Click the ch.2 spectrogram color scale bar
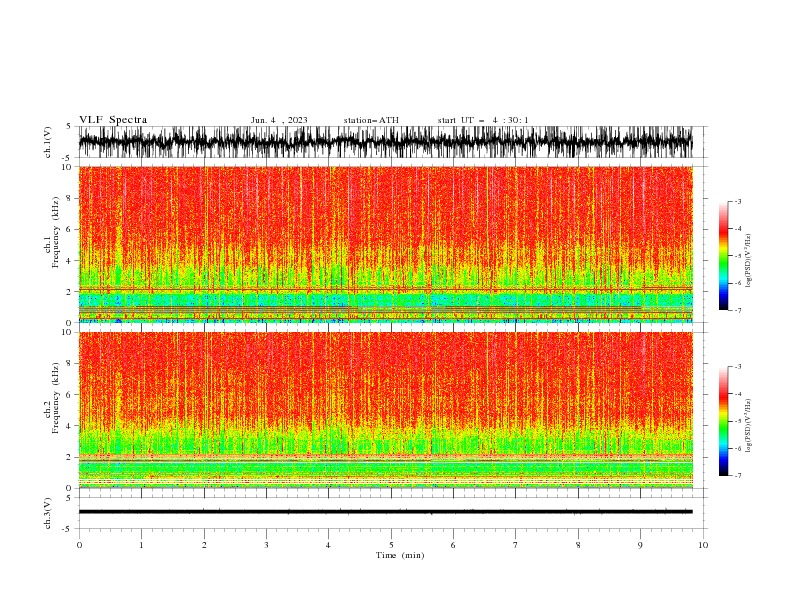792x612 pixels. pyautogui.click(x=723, y=421)
